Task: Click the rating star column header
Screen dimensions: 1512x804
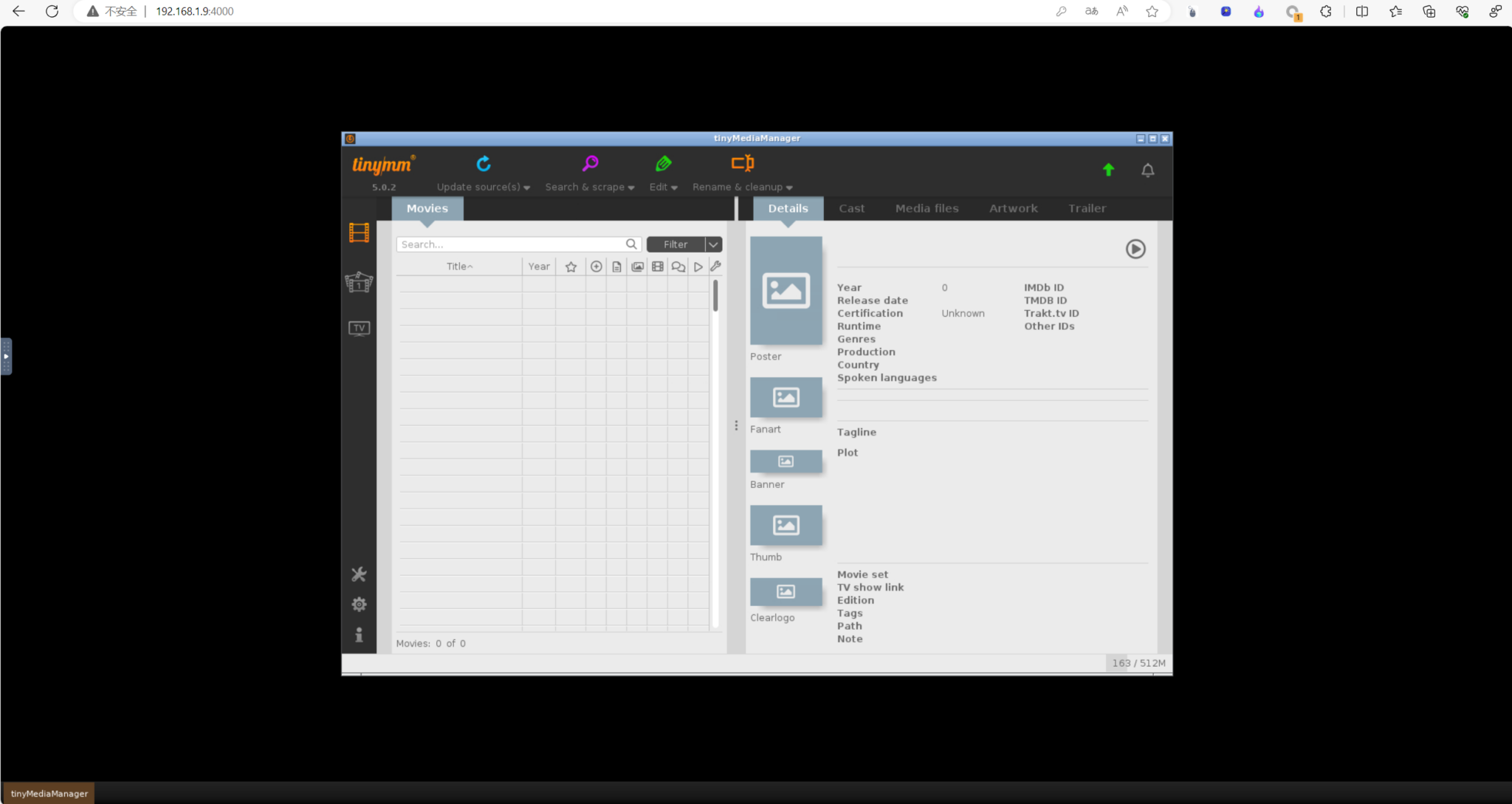Action: (571, 267)
